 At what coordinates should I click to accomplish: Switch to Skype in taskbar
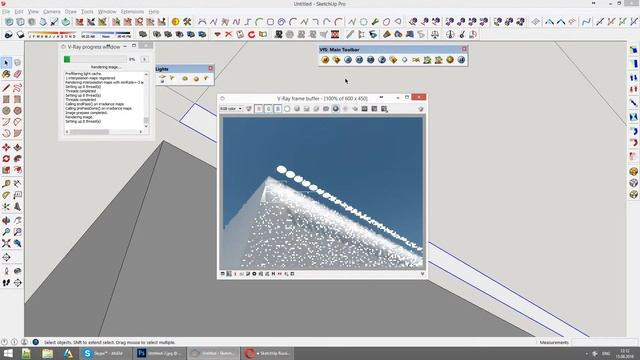click(x=105, y=353)
